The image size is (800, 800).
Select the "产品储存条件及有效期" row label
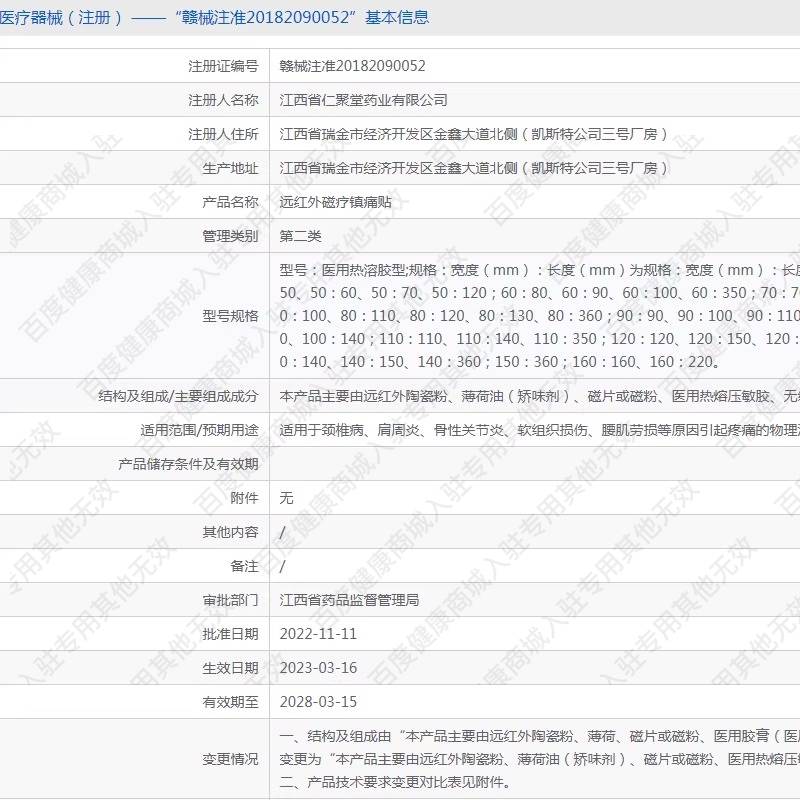188,464
